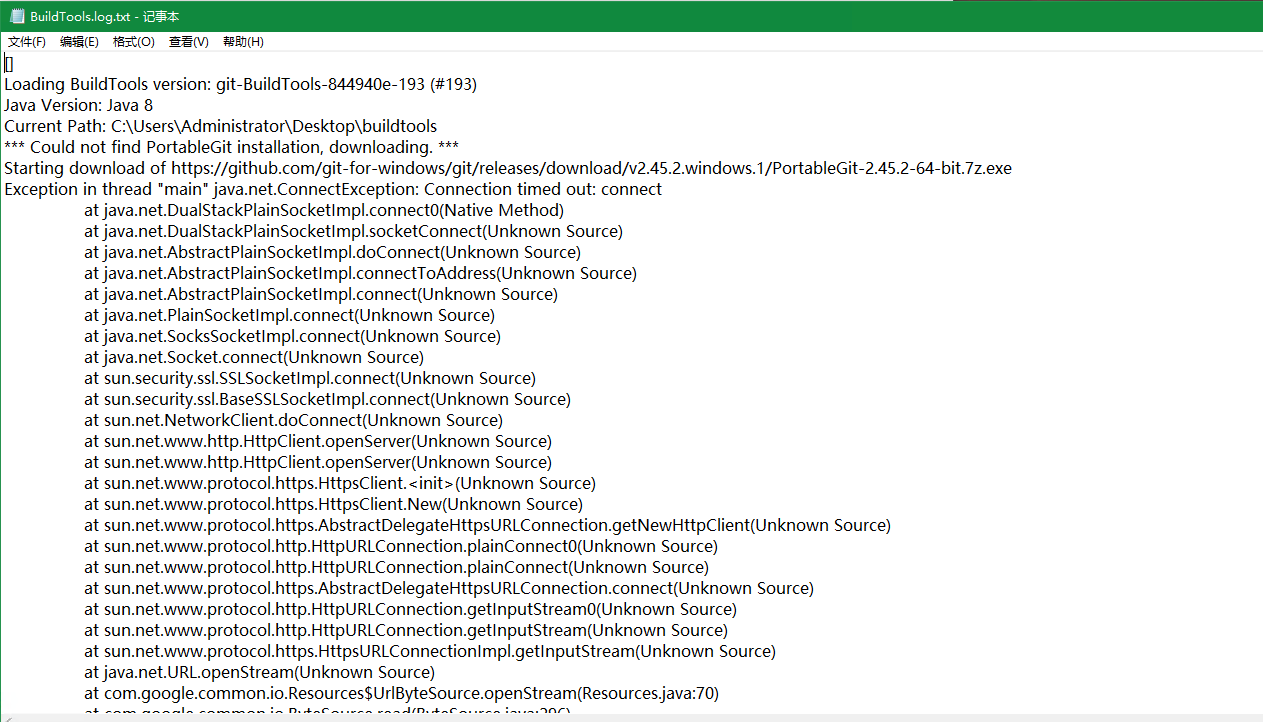Image resolution: width=1263 pixels, height=722 pixels.
Task: Click the 'java.net.URL.openStream' stack line
Action: pyautogui.click(x=259, y=672)
